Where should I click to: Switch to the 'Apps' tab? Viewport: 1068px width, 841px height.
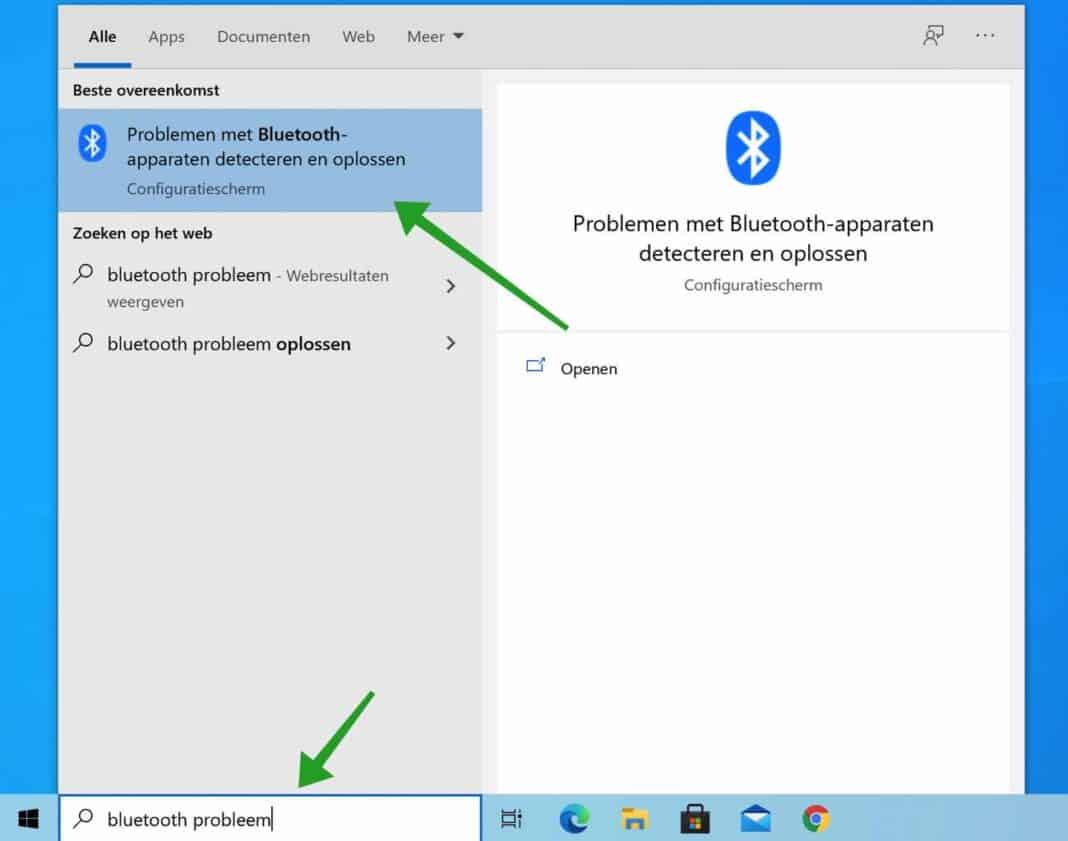click(166, 37)
